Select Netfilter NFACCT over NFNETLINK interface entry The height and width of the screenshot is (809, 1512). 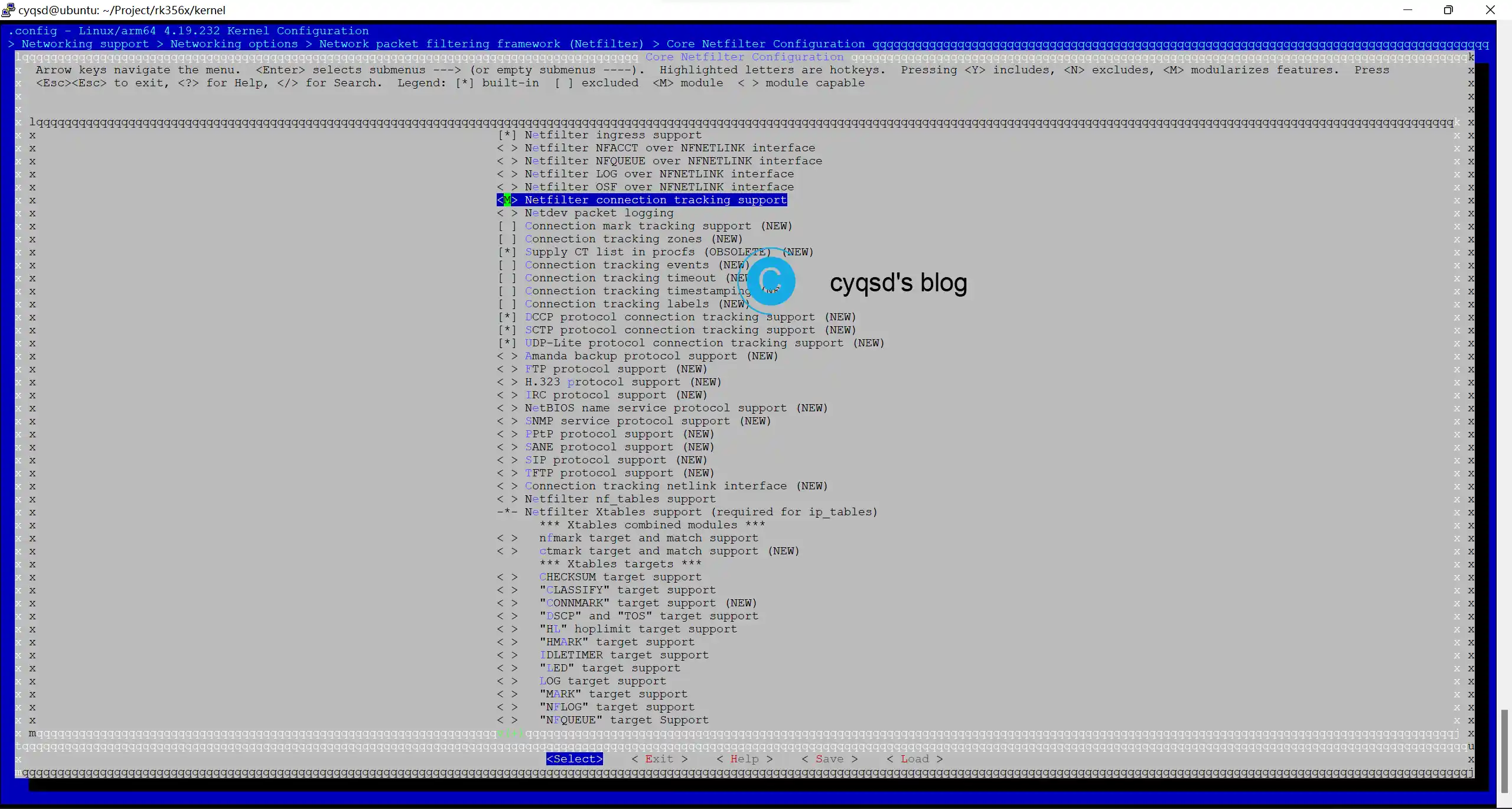656,148
